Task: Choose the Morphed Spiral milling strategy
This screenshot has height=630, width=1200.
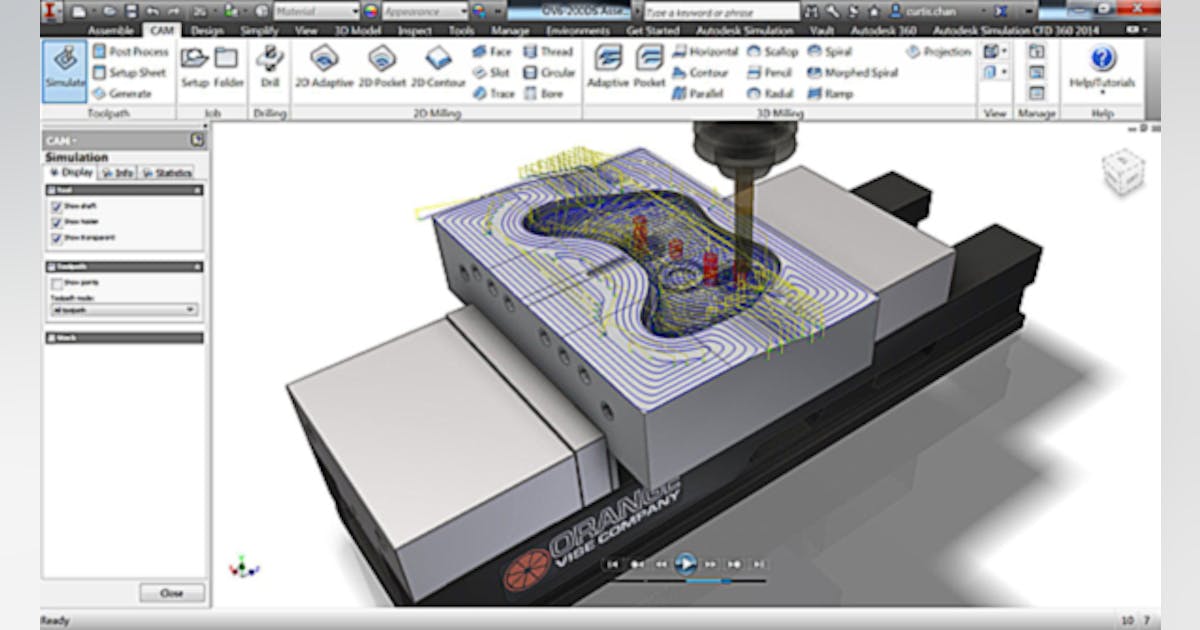Action: coord(856,73)
